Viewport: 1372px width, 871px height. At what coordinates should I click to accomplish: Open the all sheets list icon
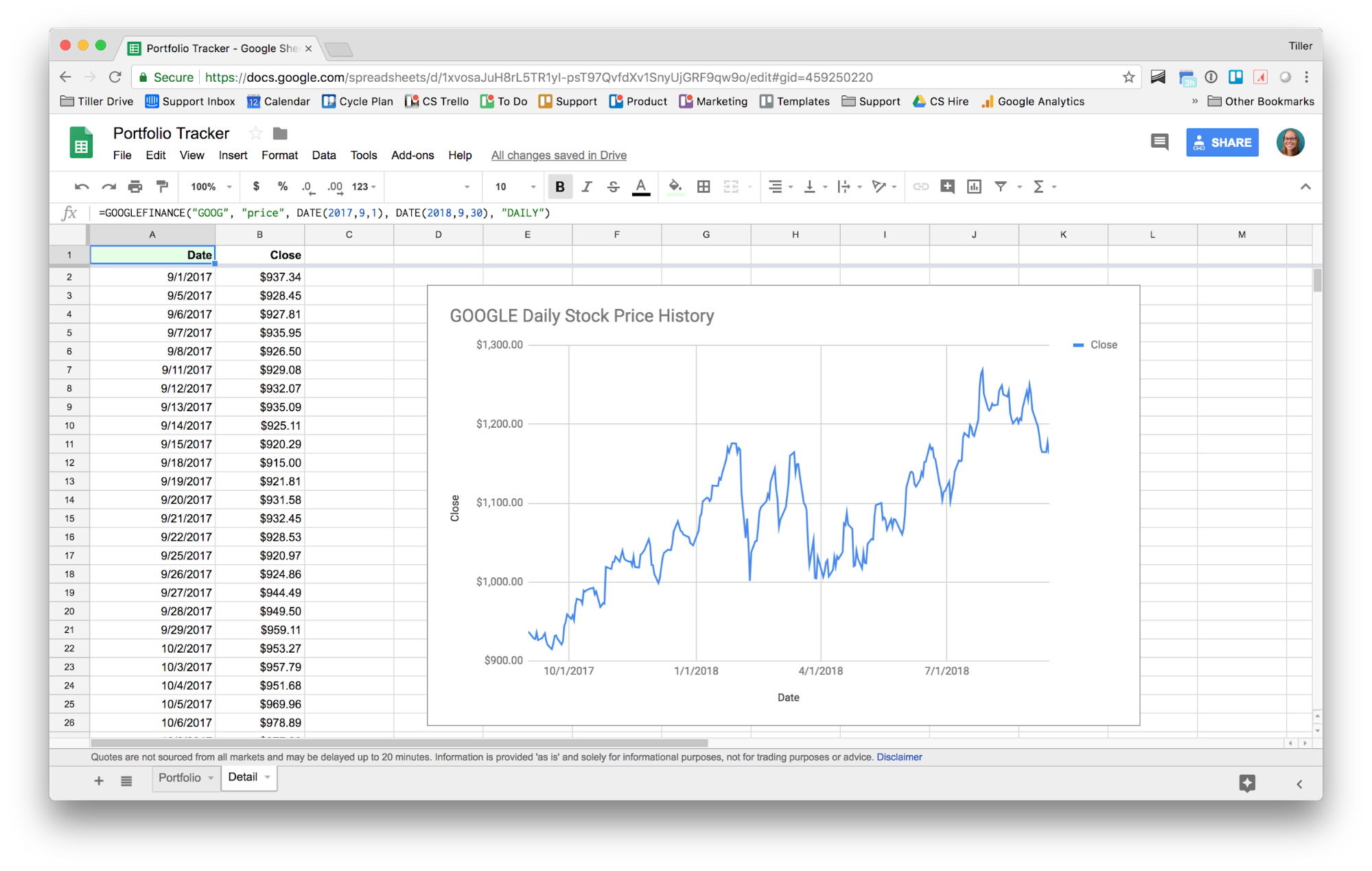tap(126, 781)
